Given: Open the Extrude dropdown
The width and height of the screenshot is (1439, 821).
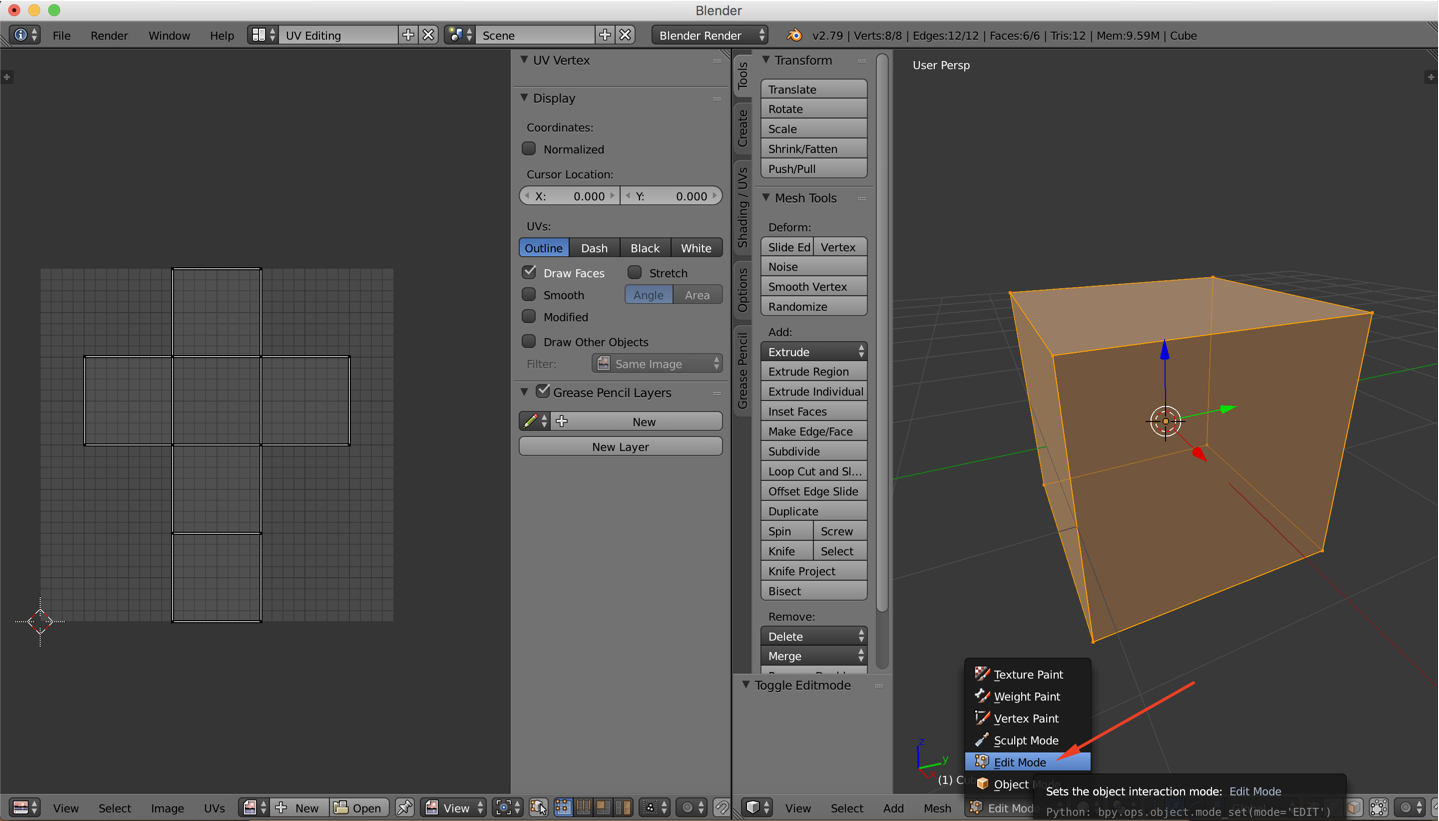Looking at the screenshot, I should [814, 352].
